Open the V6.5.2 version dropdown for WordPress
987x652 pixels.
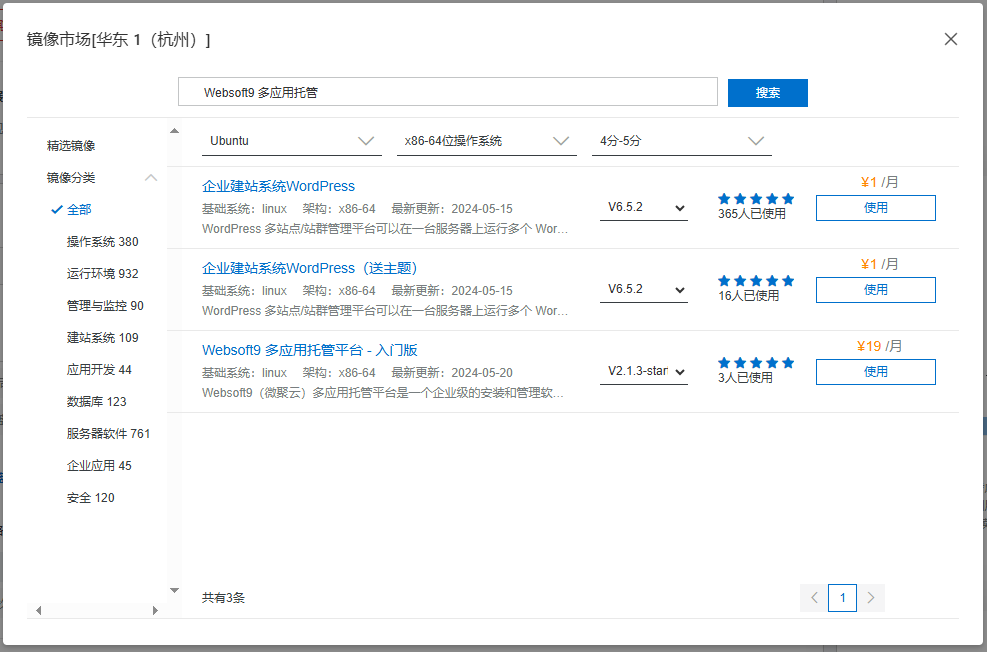(647, 206)
